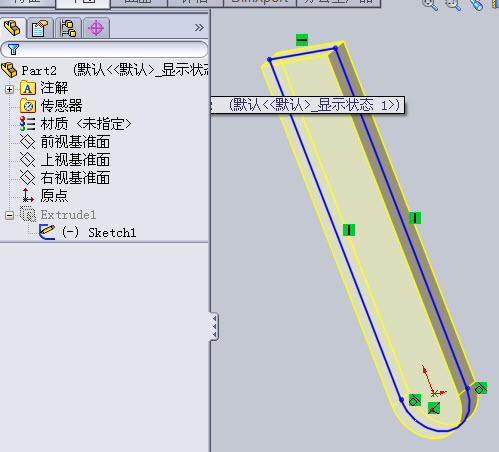Click the Sketch1 pencil icon
The width and height of the screenshot is (499, 452).
click(47, 232)
